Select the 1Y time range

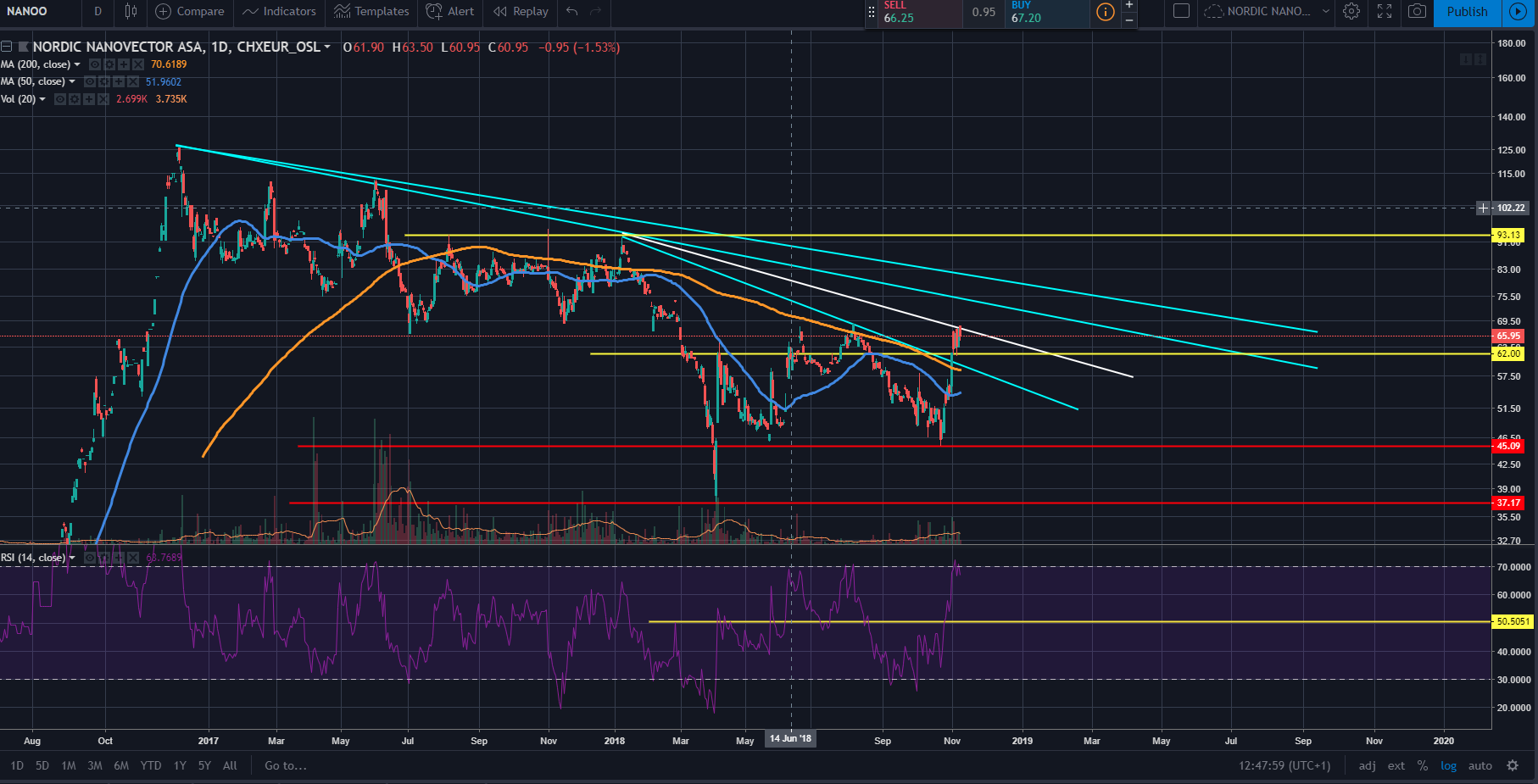[180, 765]
